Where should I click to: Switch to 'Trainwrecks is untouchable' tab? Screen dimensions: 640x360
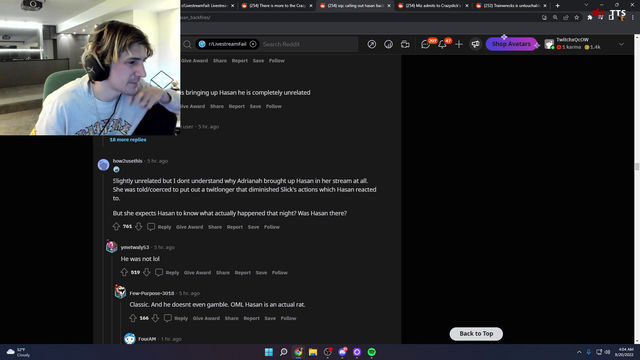tap(511, 6)
